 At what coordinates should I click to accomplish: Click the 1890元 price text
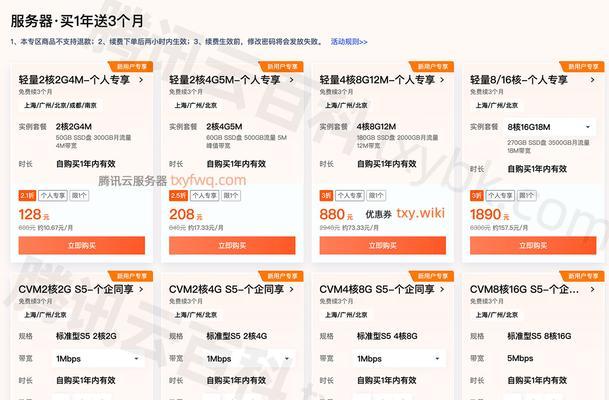[x=489, y=214]
